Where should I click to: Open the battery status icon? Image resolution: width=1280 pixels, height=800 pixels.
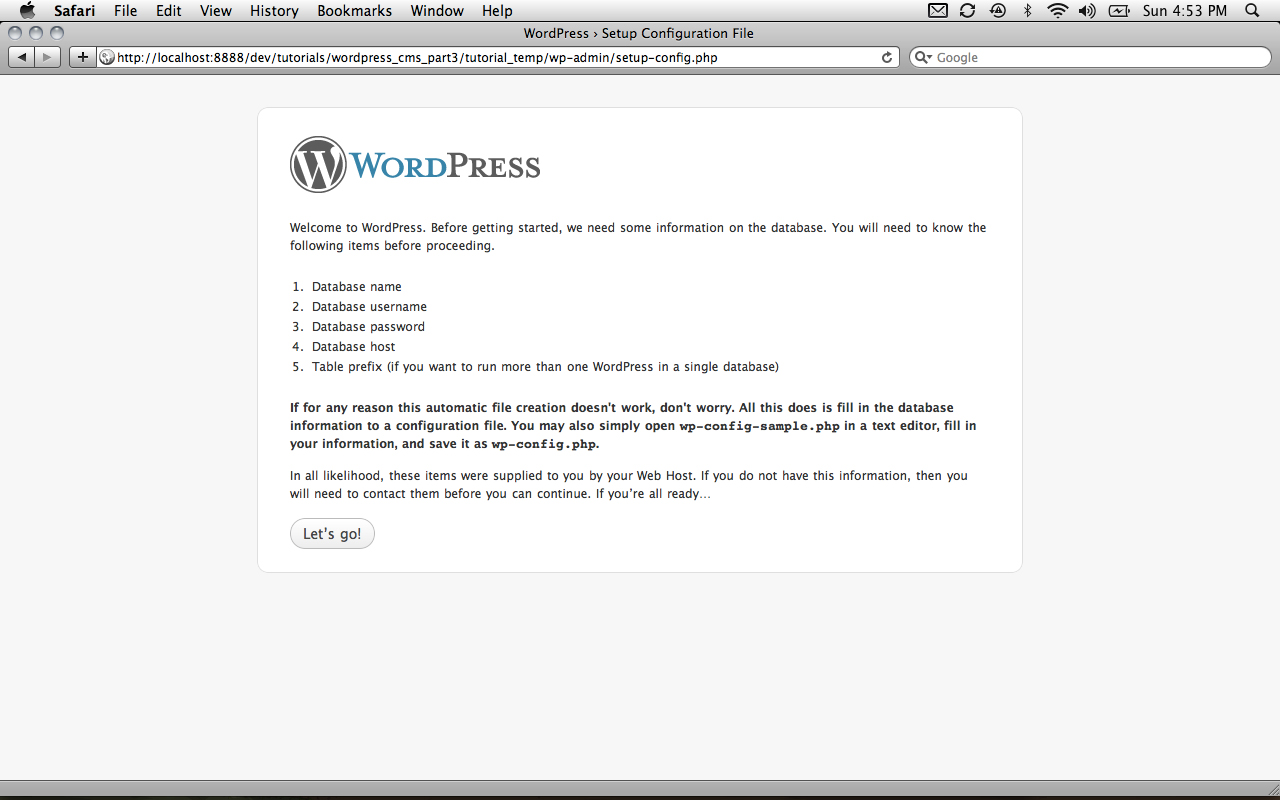pos(1120,11)
